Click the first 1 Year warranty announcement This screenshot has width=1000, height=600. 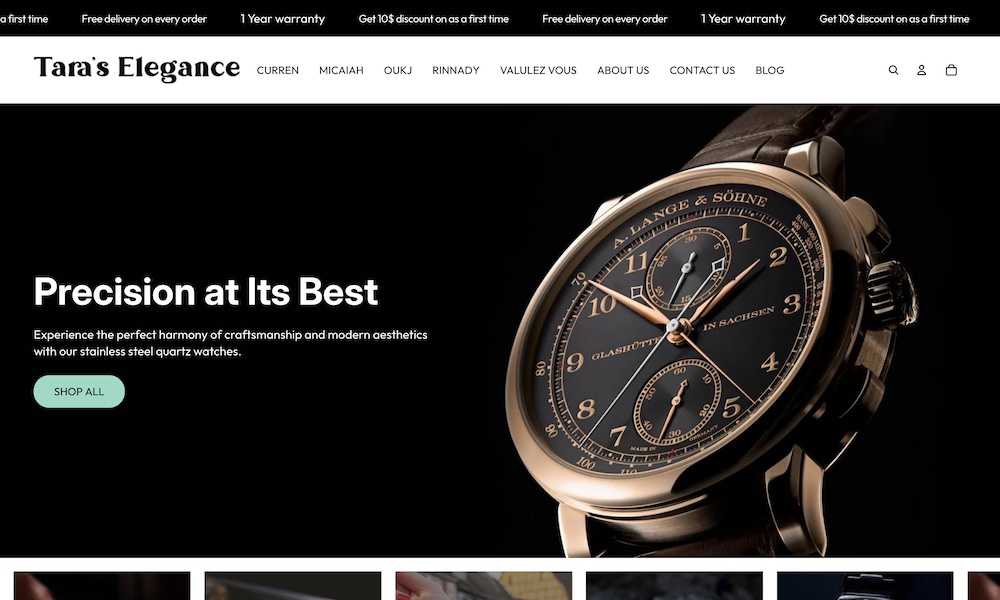(x=283, y=19)
